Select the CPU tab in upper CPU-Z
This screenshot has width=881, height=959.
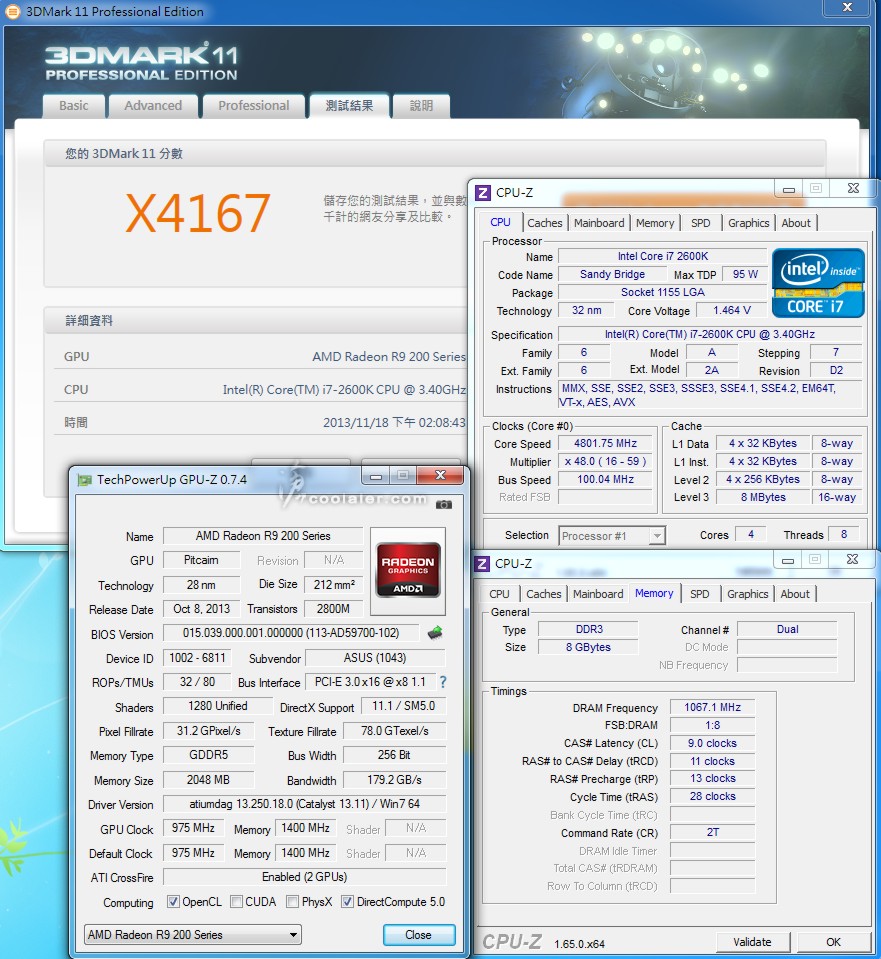point(500,223)
